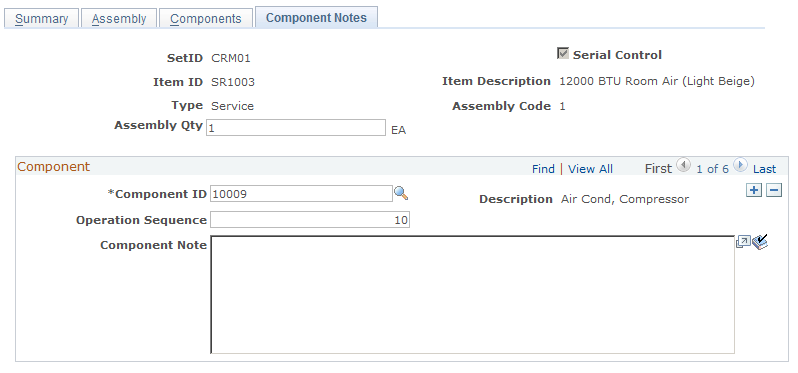Click the EA unit label
Image resolution: width=798 pixels, height=373 pixels.
(x=398, y=130)
